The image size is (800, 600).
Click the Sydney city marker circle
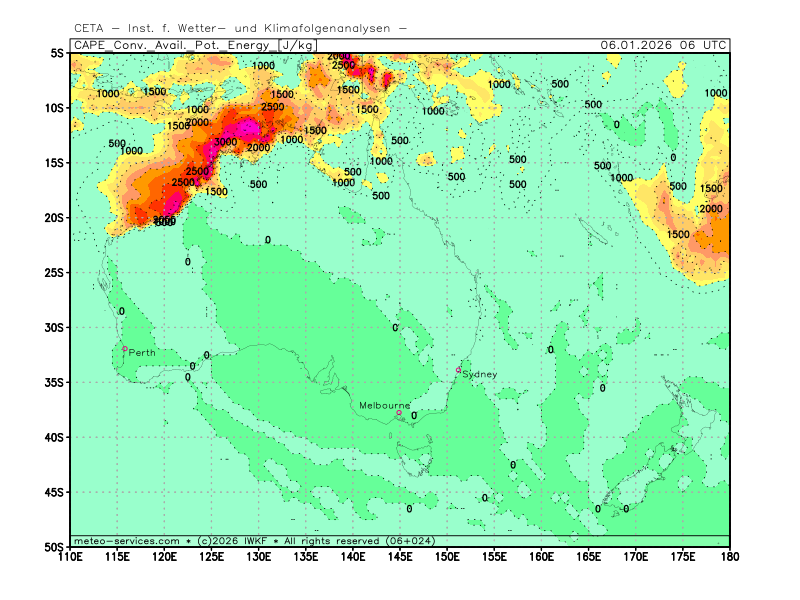coord(459,370)
